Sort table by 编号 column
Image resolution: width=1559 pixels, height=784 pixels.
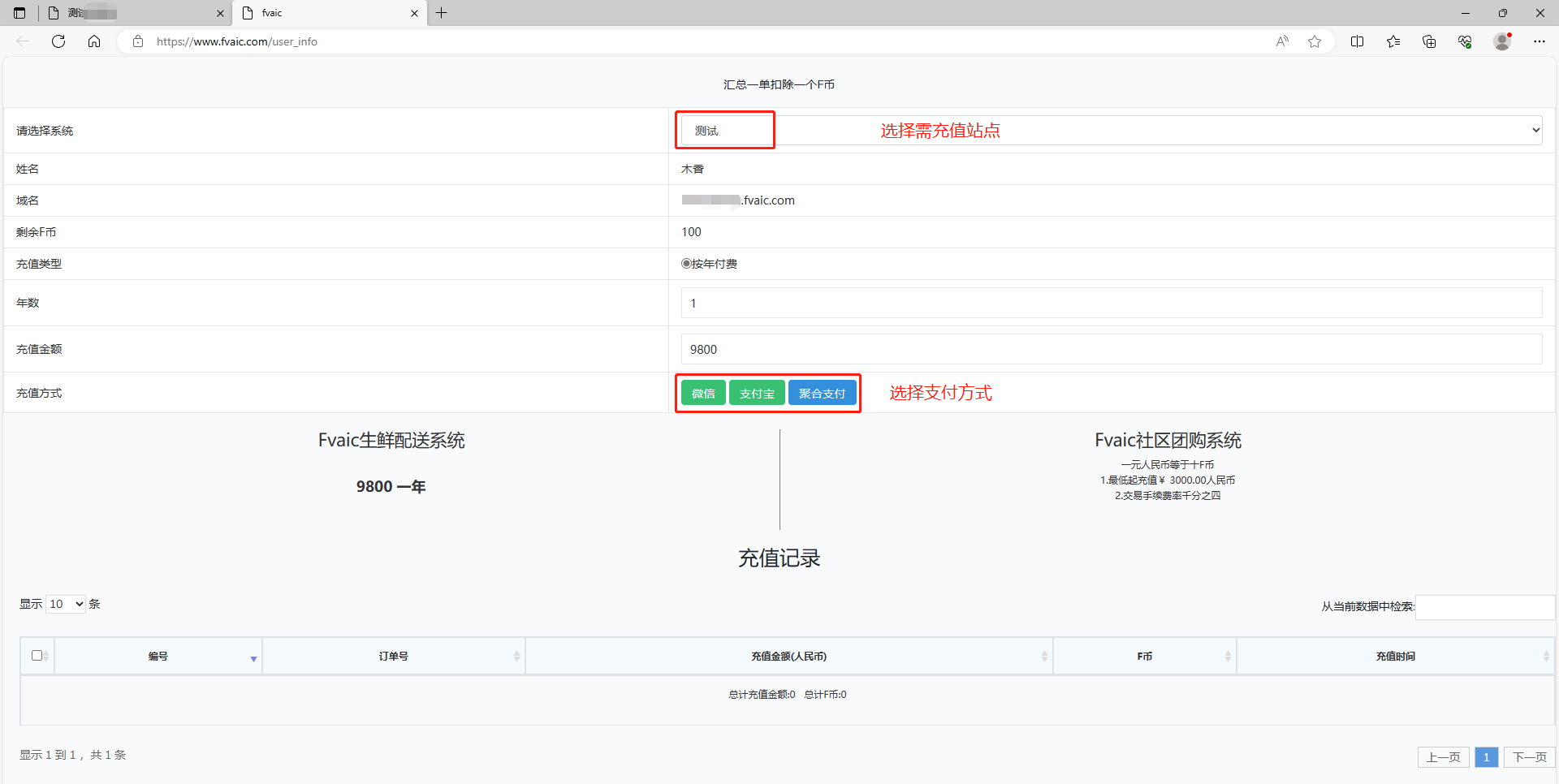tap(158, 656)
